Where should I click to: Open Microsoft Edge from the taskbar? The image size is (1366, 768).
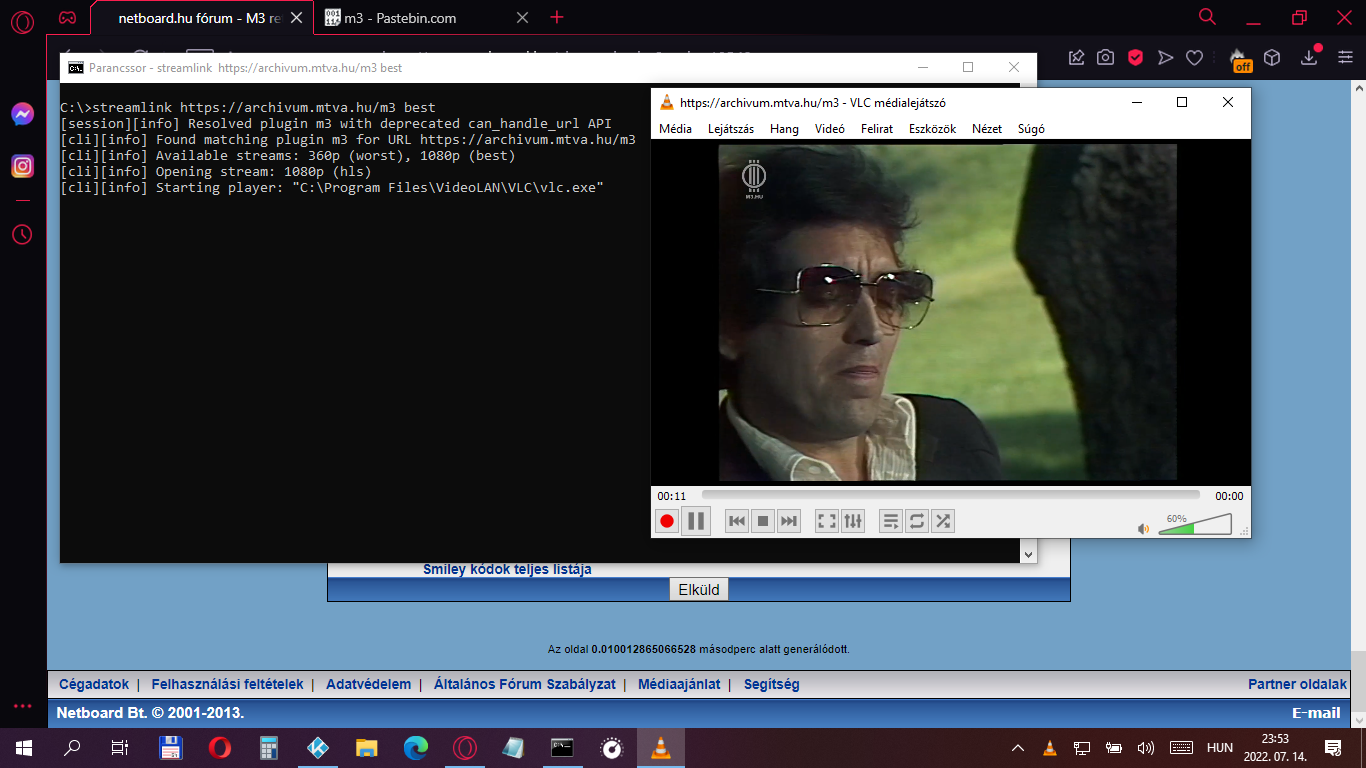pyautogui.click(x=416, y=747)
